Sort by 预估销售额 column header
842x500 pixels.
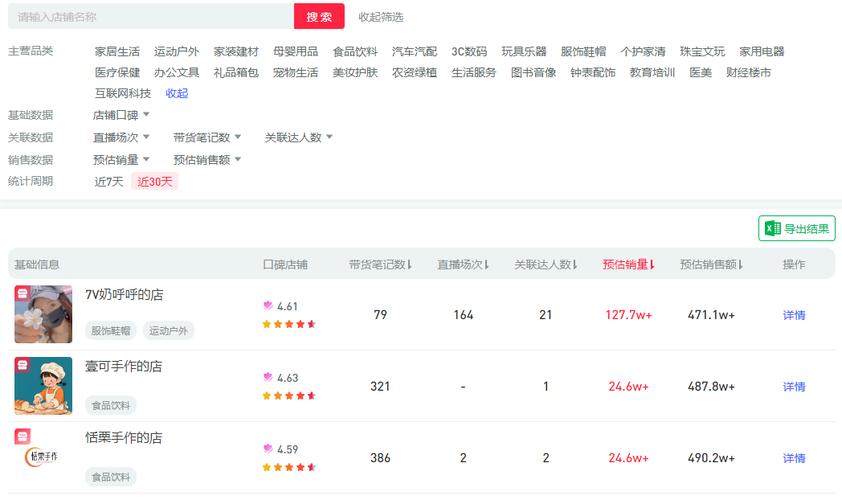pos(709,265)
